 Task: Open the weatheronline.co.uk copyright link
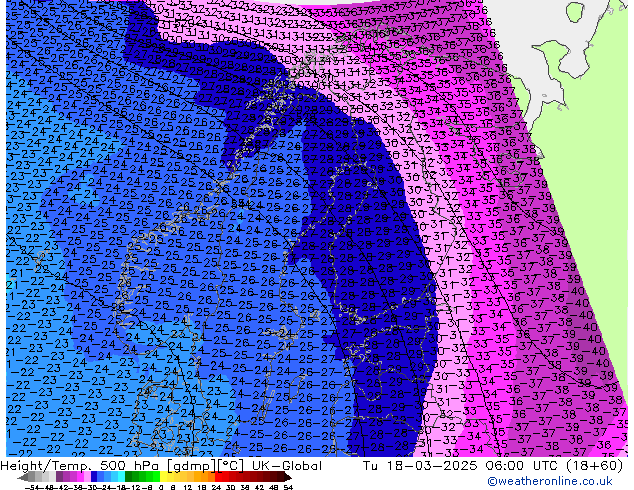point(549,481)
